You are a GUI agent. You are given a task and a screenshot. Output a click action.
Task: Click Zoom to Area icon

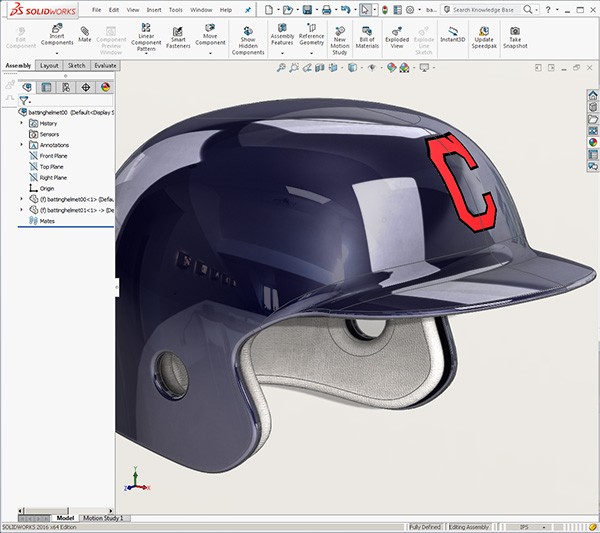[293, 68]
